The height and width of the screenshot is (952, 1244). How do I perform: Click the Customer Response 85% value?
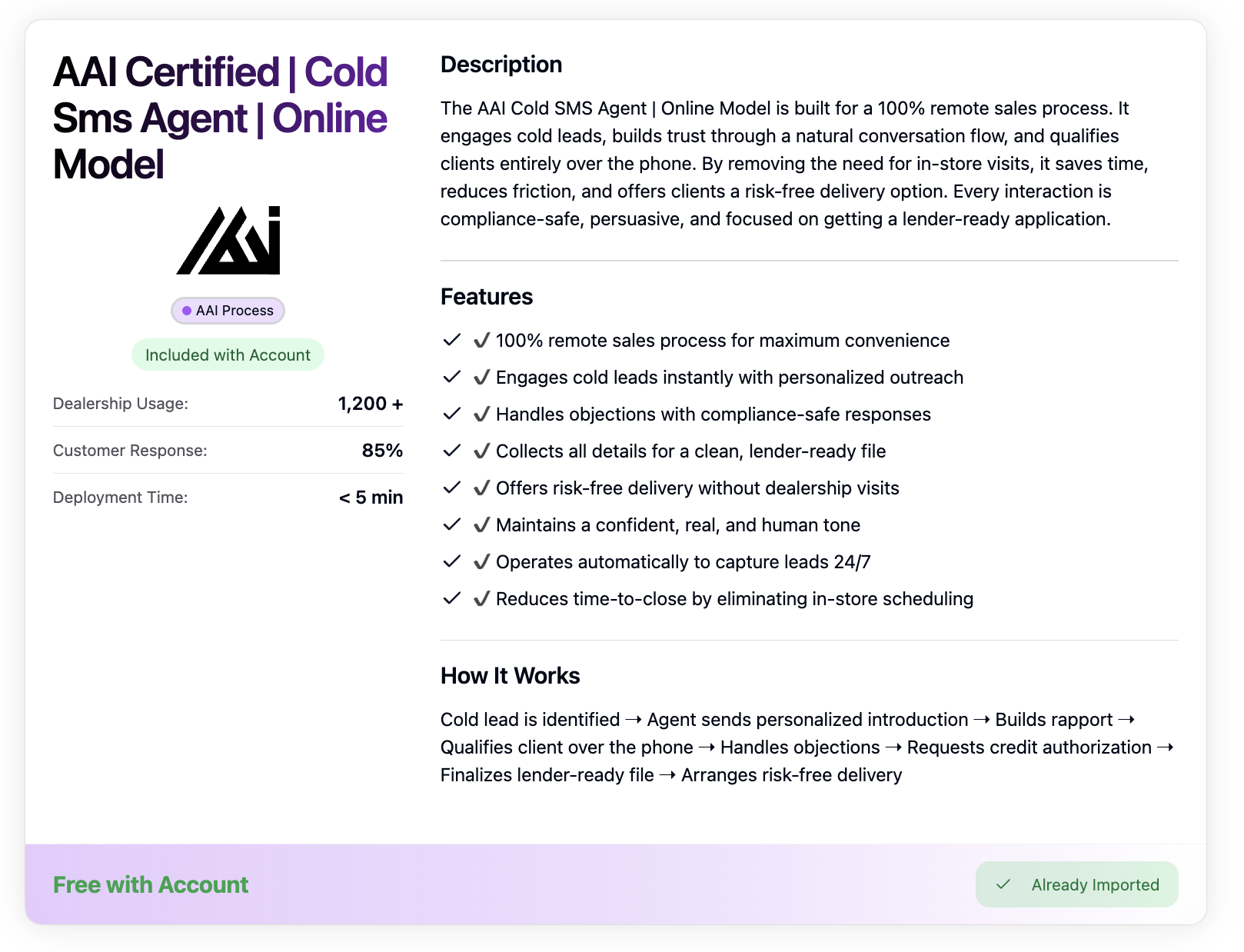382,451
